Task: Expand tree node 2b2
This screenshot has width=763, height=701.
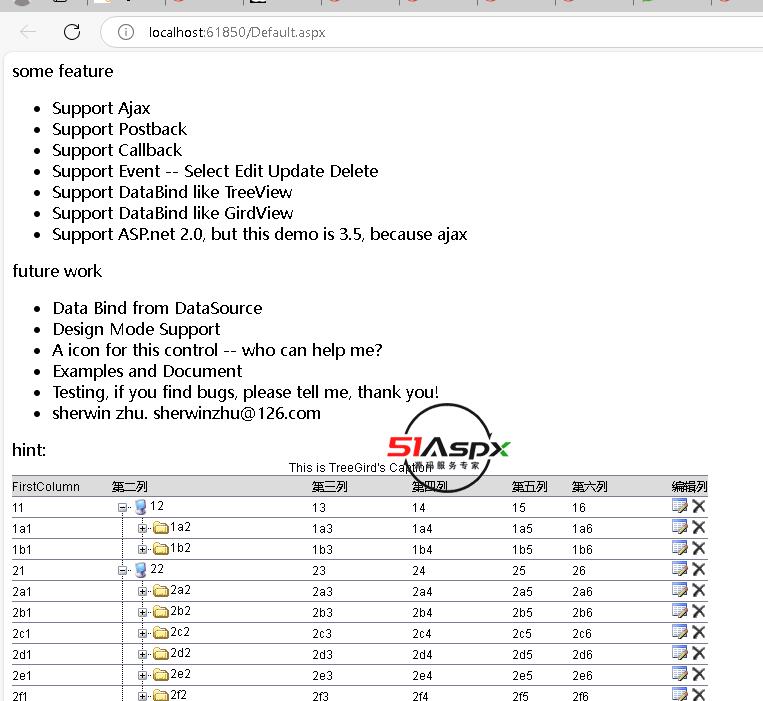Action: point(143,612)
